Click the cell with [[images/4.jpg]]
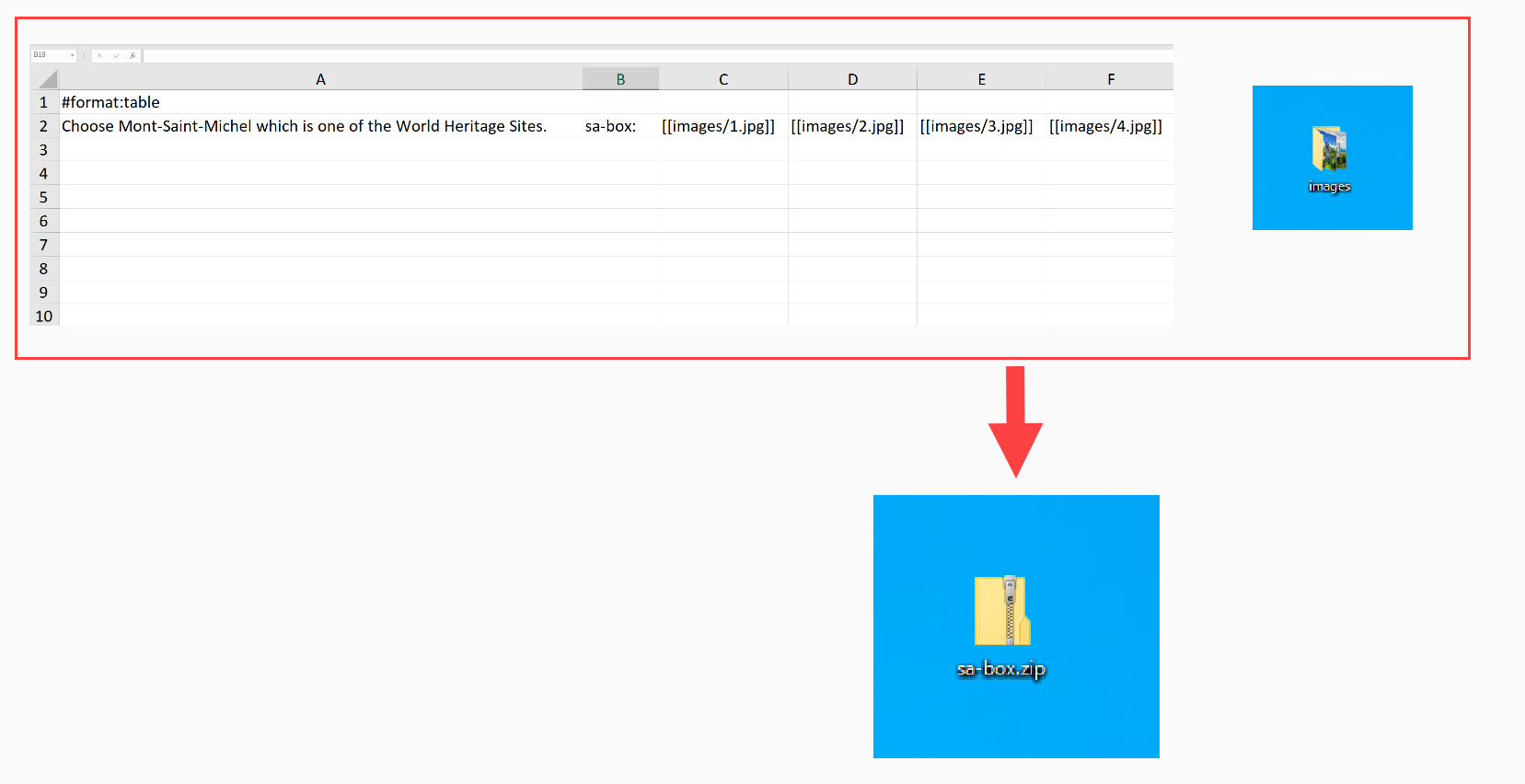This screenshot has width=1525, height=784. (x=1110, y=126)
